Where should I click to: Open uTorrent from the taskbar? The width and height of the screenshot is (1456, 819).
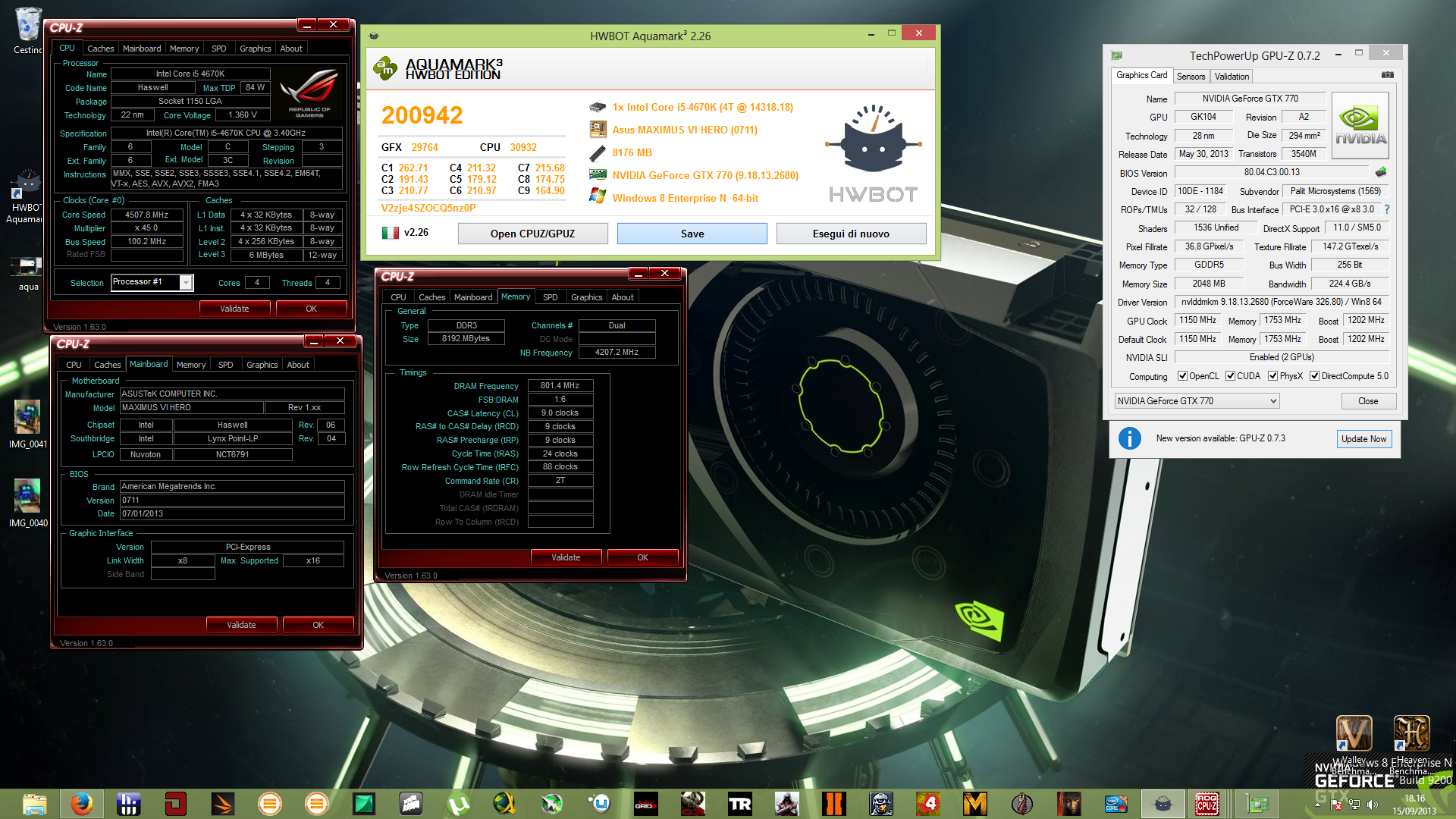[x=457, y=804]
